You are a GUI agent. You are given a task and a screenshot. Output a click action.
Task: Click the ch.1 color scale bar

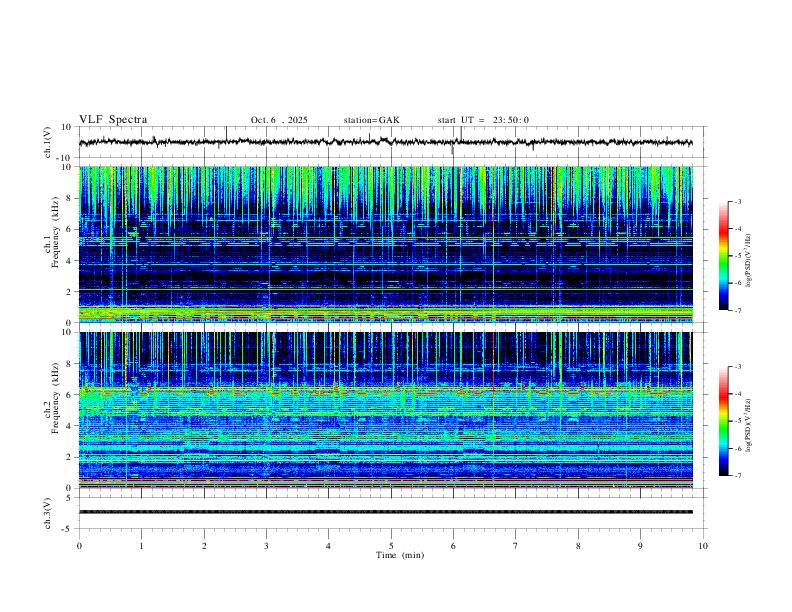(724, 256)
